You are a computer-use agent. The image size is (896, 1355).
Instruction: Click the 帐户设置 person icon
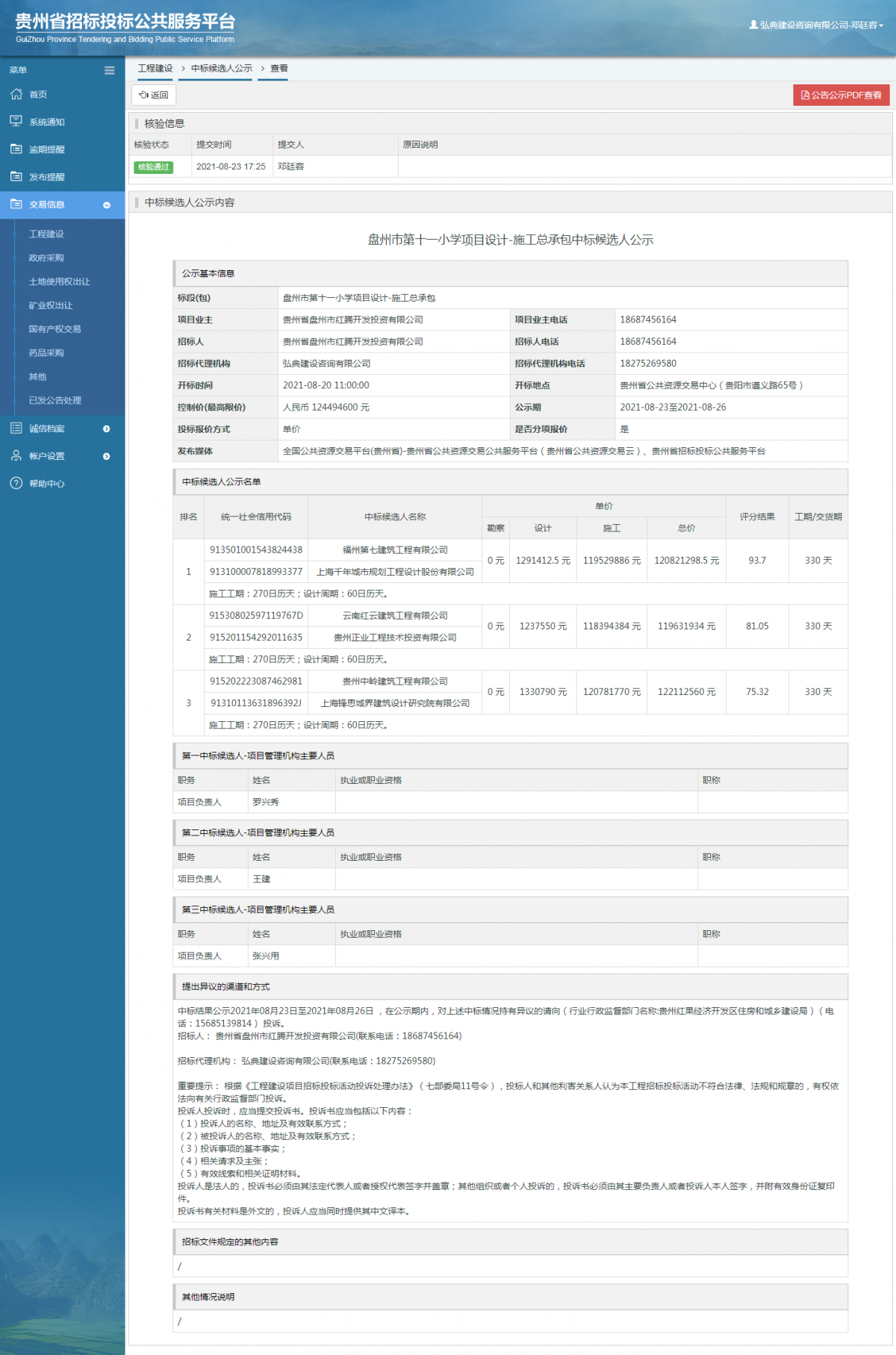(16, 455)
